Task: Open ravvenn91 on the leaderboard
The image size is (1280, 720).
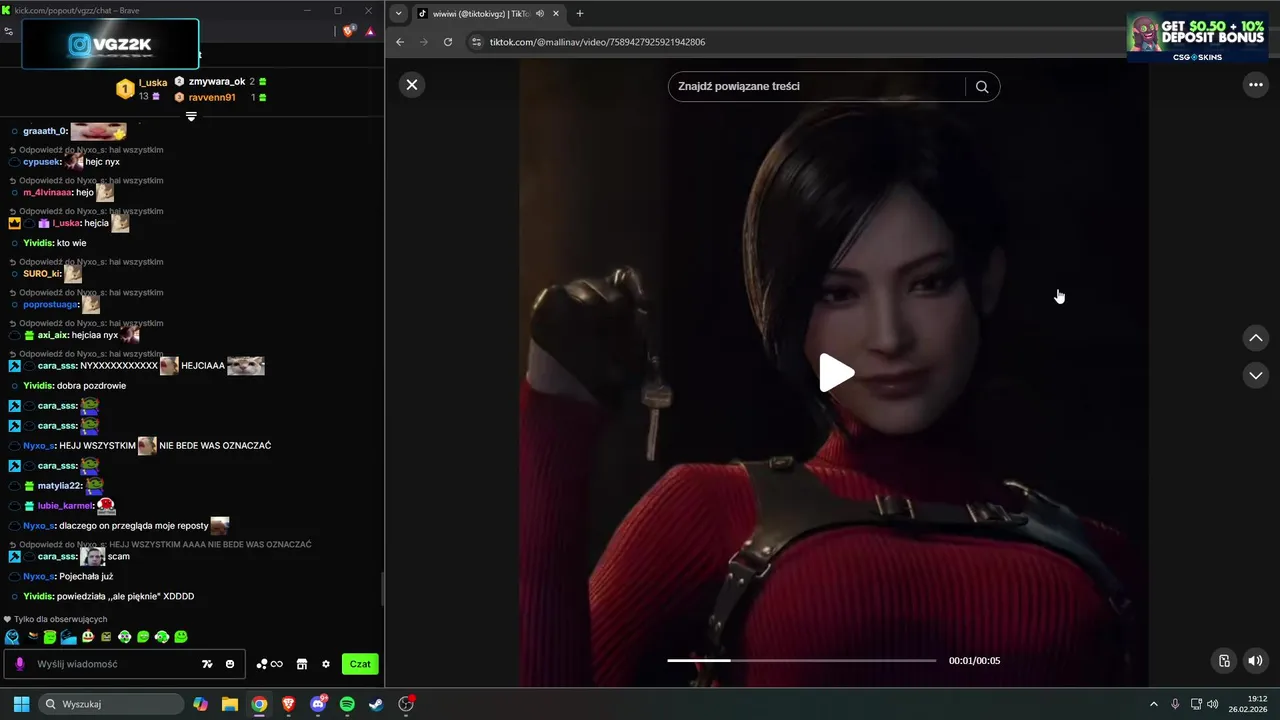Action: (212, 97)
